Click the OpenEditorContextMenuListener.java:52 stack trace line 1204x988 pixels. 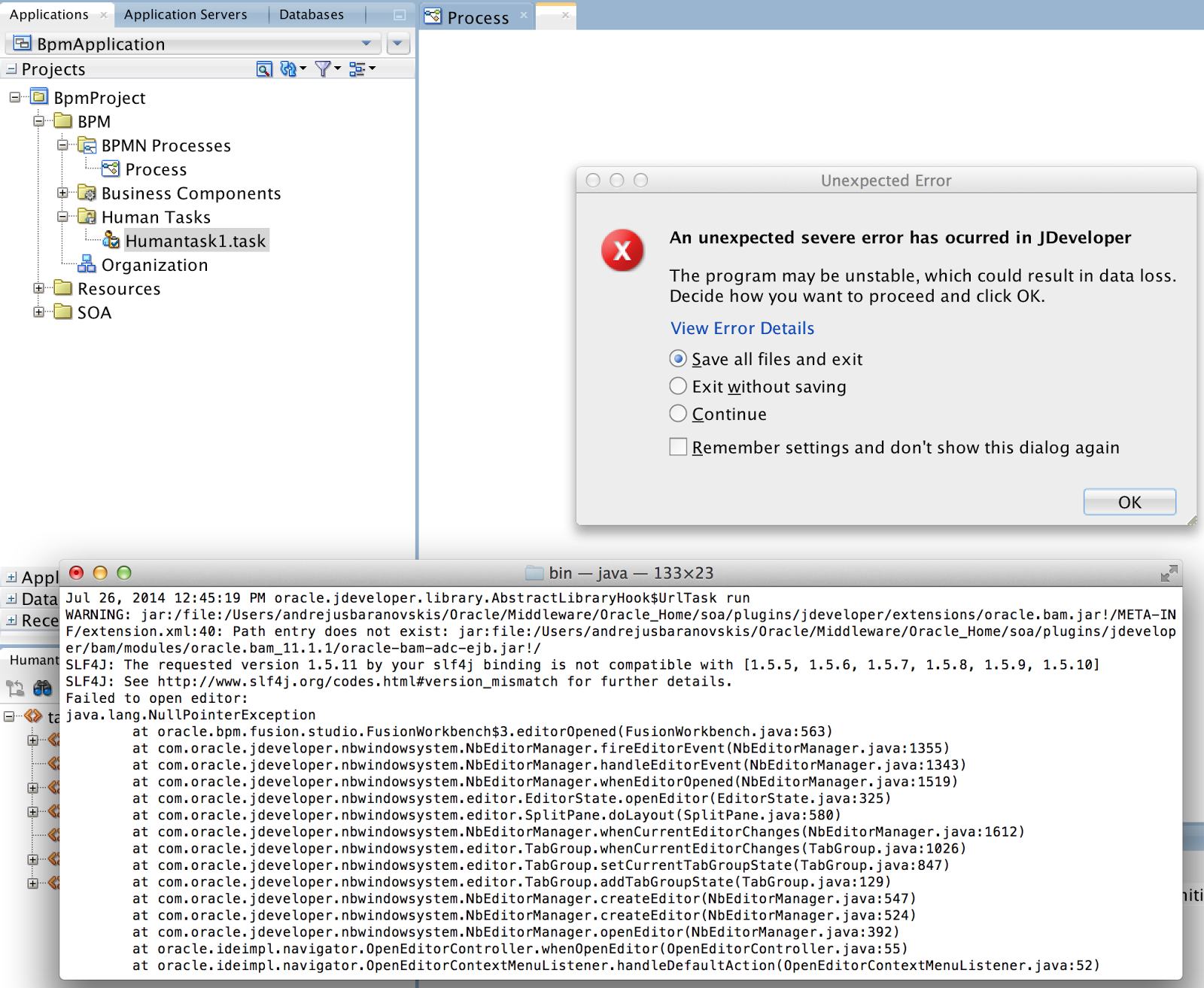[x=616, y=965]
